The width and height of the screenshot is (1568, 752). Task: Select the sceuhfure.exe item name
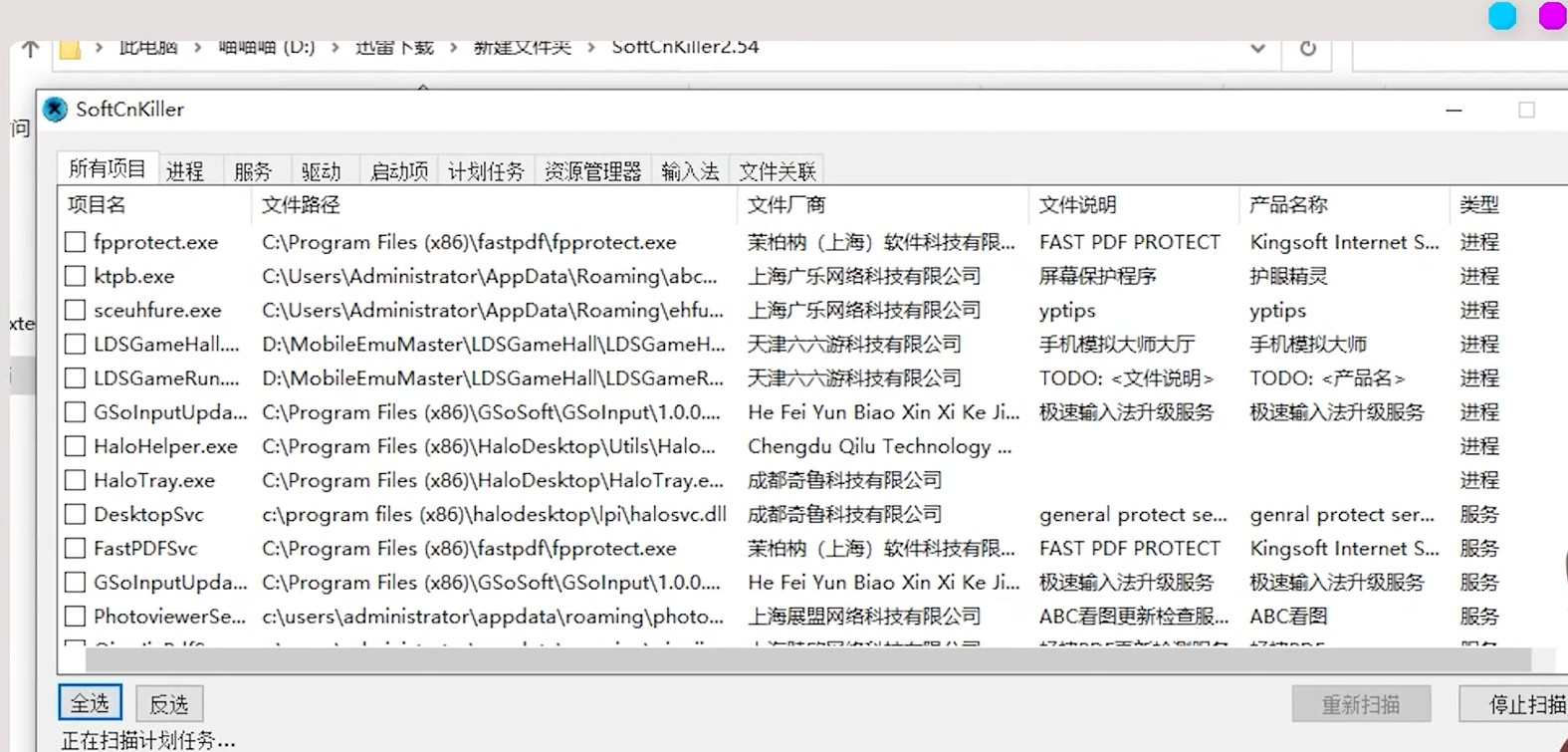pos(157,310)
